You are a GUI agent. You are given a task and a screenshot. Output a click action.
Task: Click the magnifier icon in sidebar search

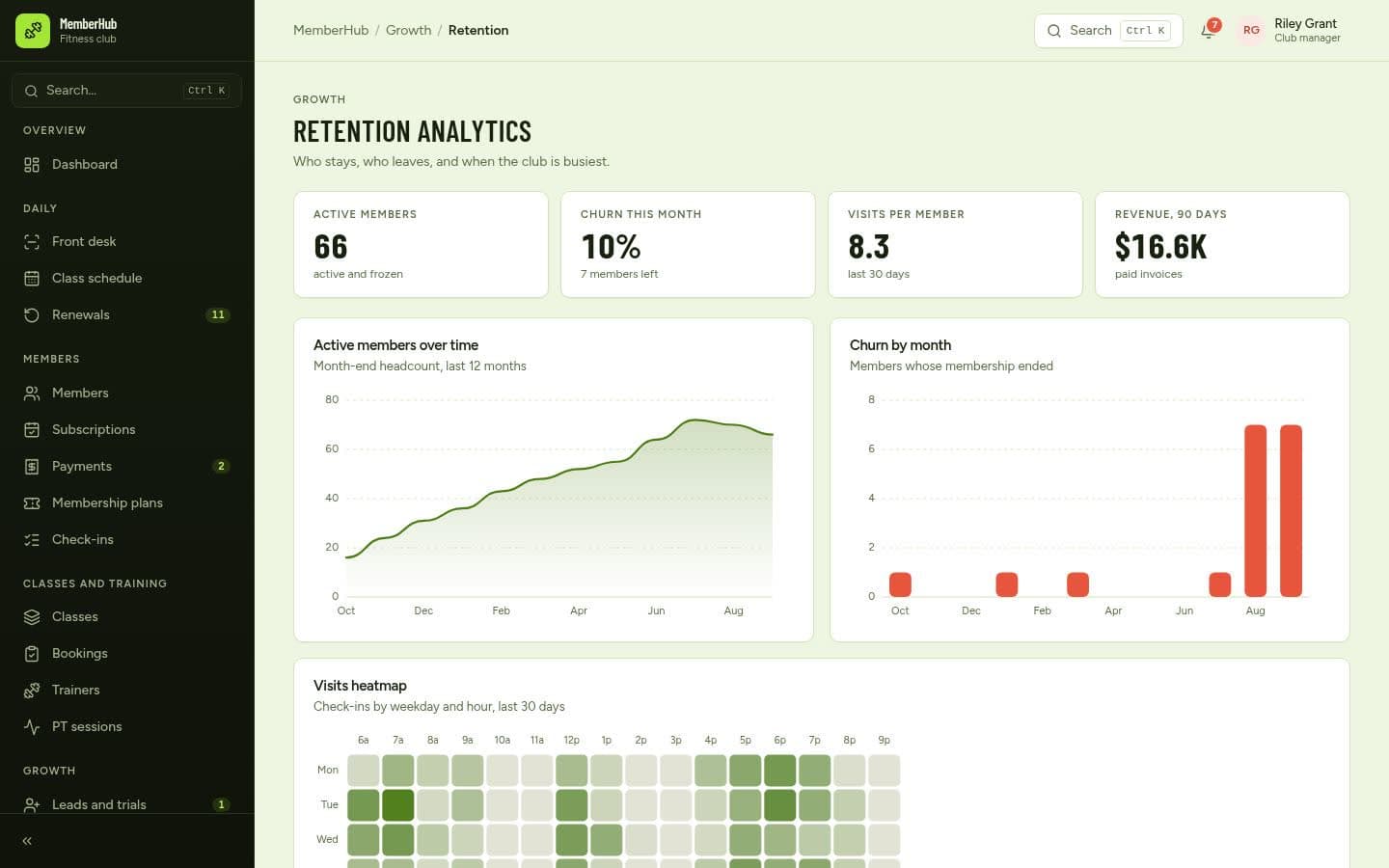pos(32,91)
